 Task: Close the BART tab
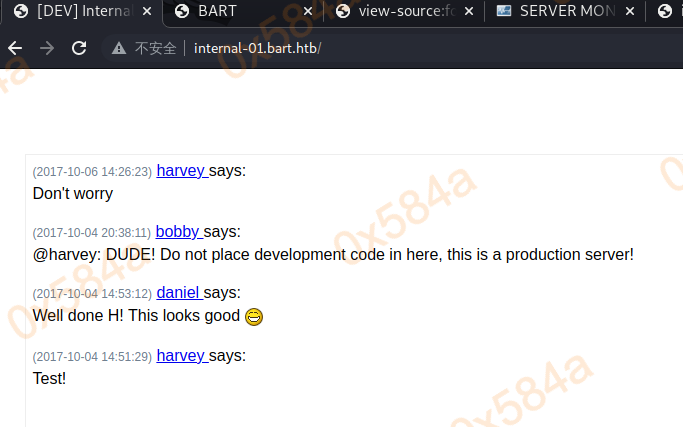point(307,12)
